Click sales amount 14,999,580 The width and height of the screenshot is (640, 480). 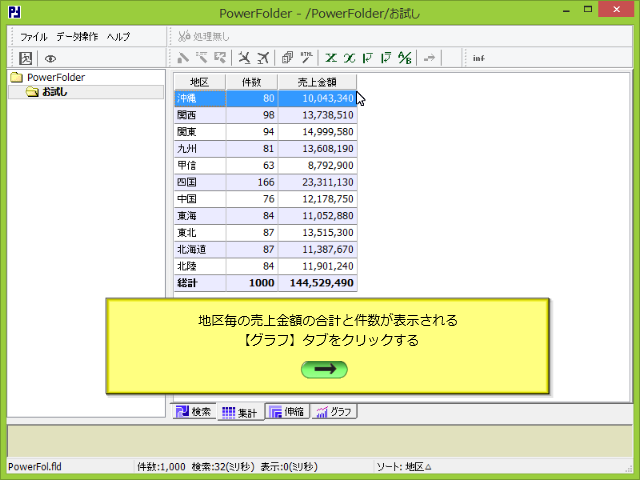point(318,132)
